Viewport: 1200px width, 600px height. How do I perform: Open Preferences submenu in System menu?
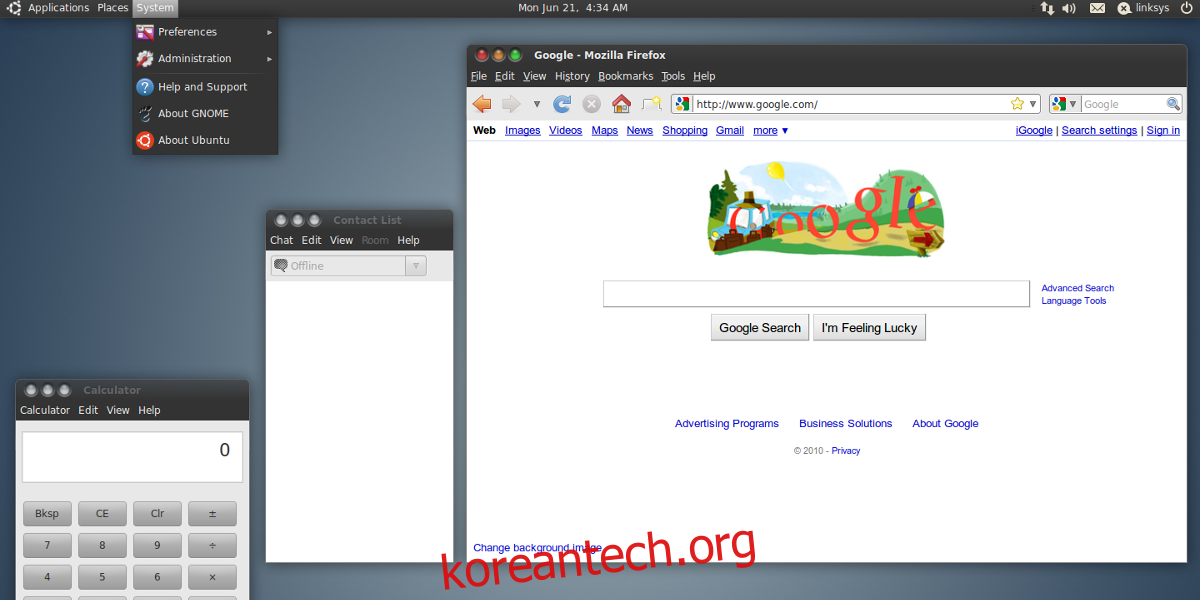point(205,32)
